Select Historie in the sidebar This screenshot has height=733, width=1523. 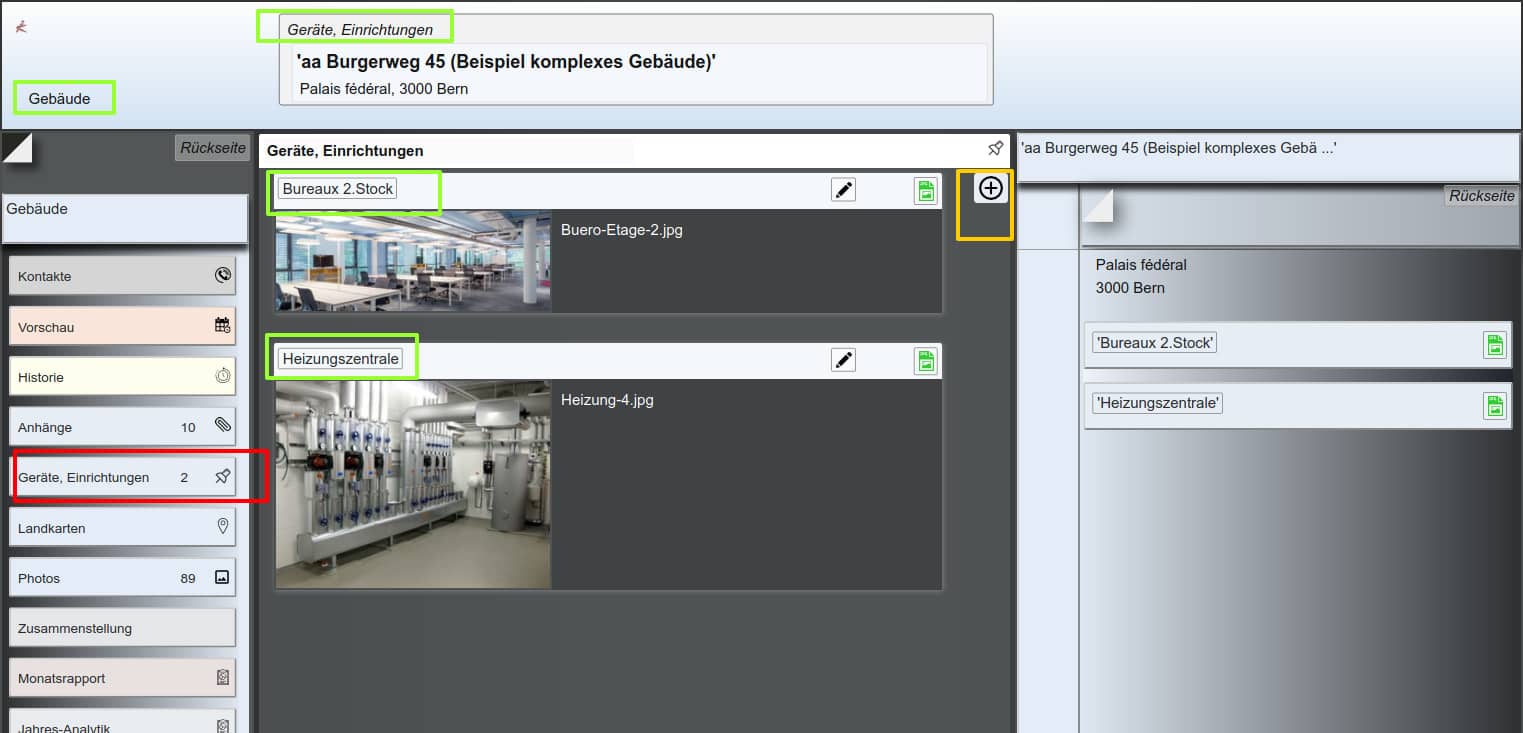pos(122,377)
